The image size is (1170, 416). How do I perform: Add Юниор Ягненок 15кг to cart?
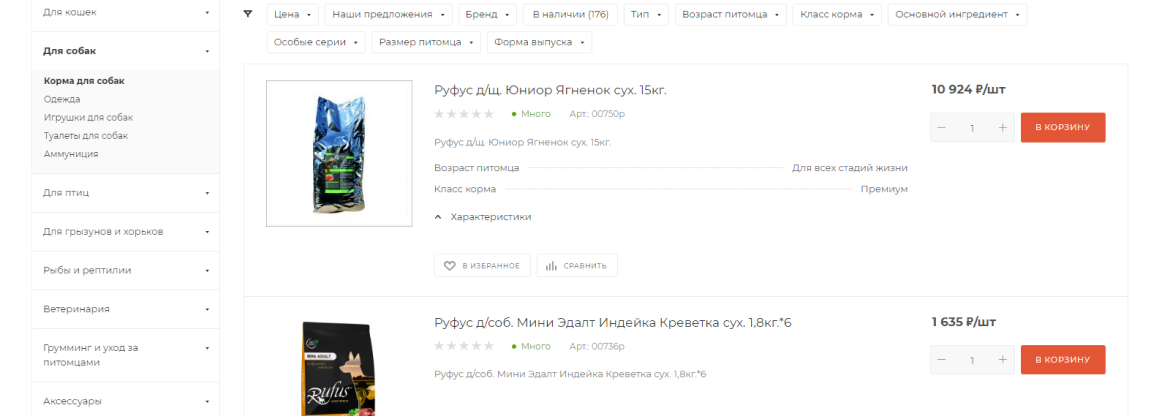pyautogui.click(x=1063, y=127)
